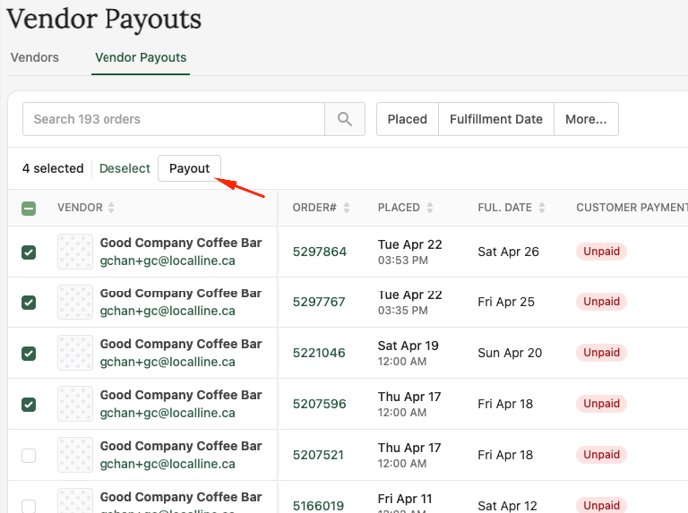Uncheck order 5207596 row checkbox

(x=29, y=404)
